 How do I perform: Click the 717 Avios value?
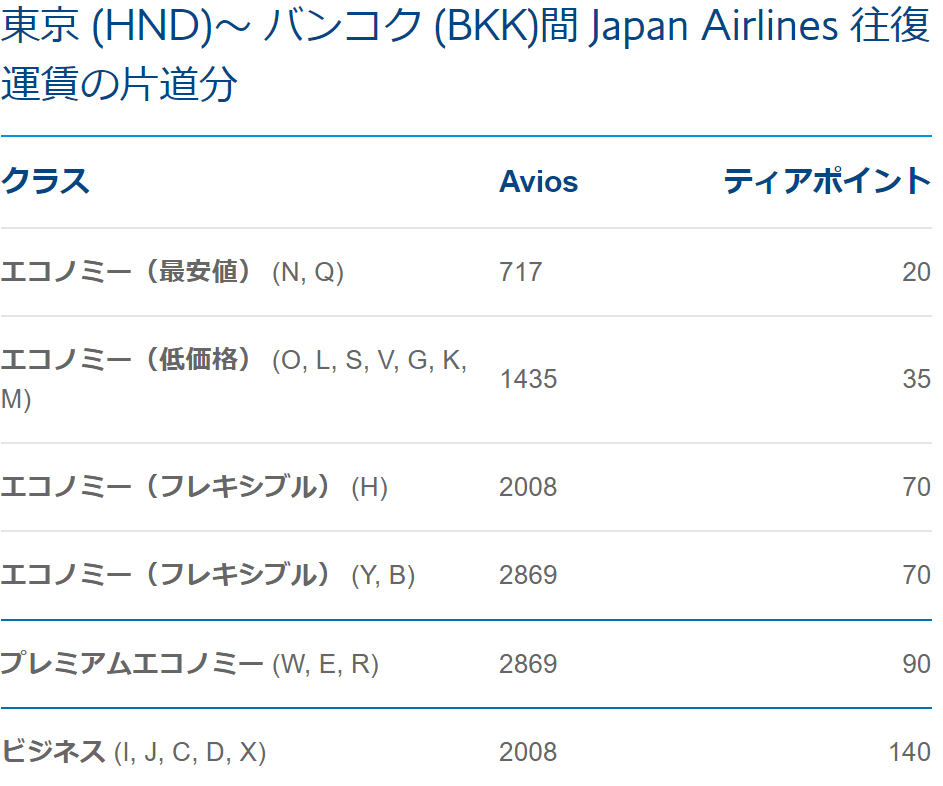click(x=520, y=272)
